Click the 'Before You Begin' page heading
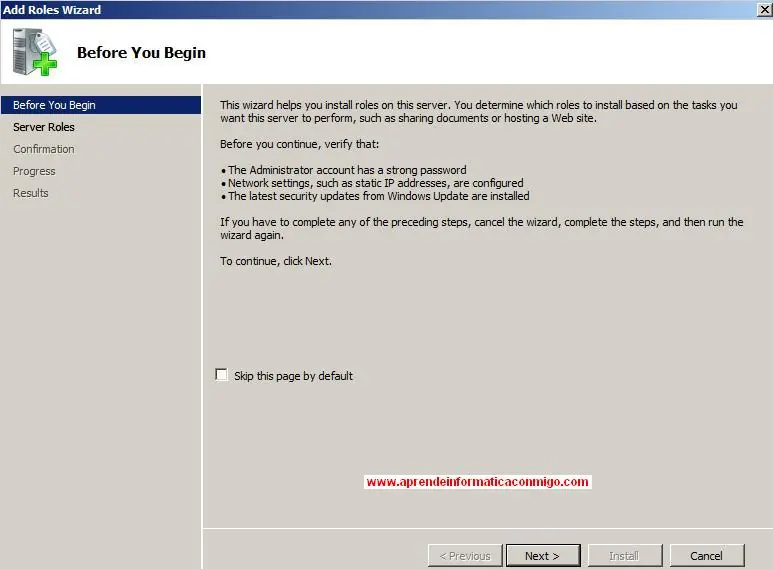The height and width of the screenshot is (569, 773). [x=141, y=52]
